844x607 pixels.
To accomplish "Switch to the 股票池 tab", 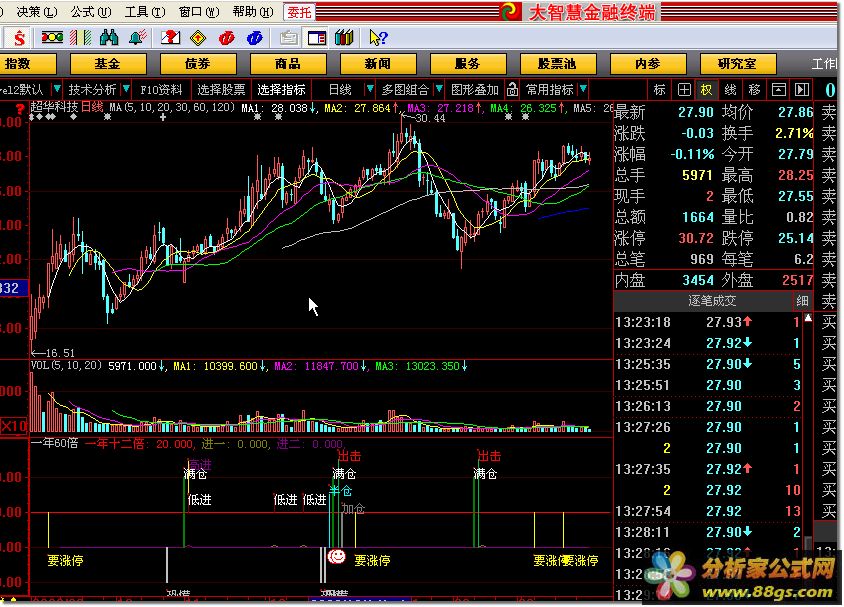I will coord(557,64).
